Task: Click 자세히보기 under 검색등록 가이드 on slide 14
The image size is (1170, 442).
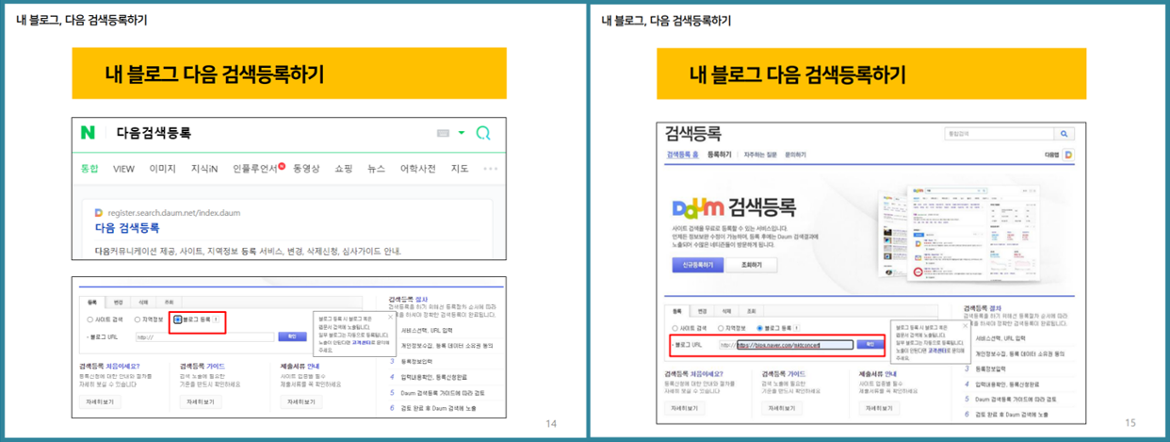Action: pos(200,402)
